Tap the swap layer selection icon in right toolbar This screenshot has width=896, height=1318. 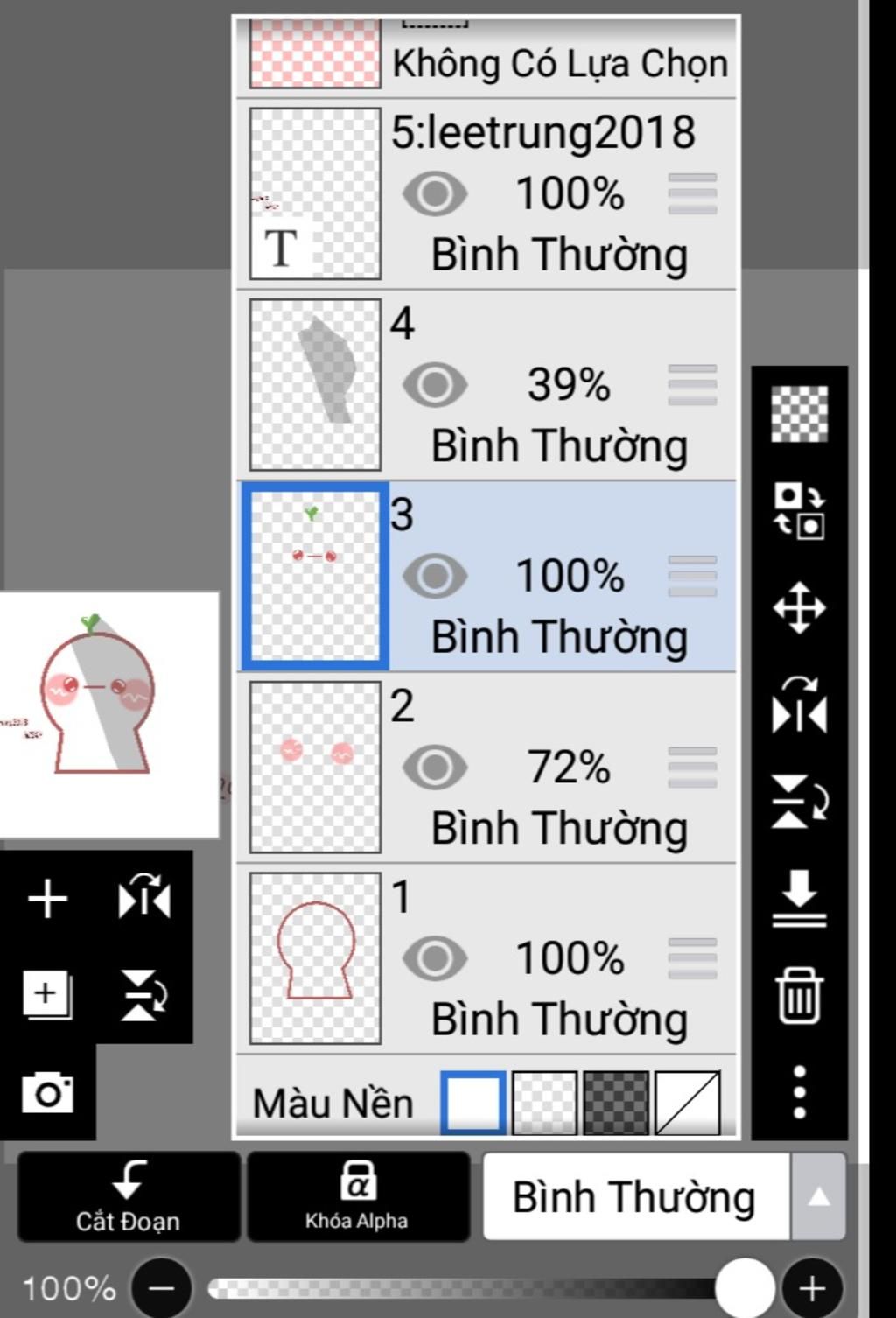(799, 510)
